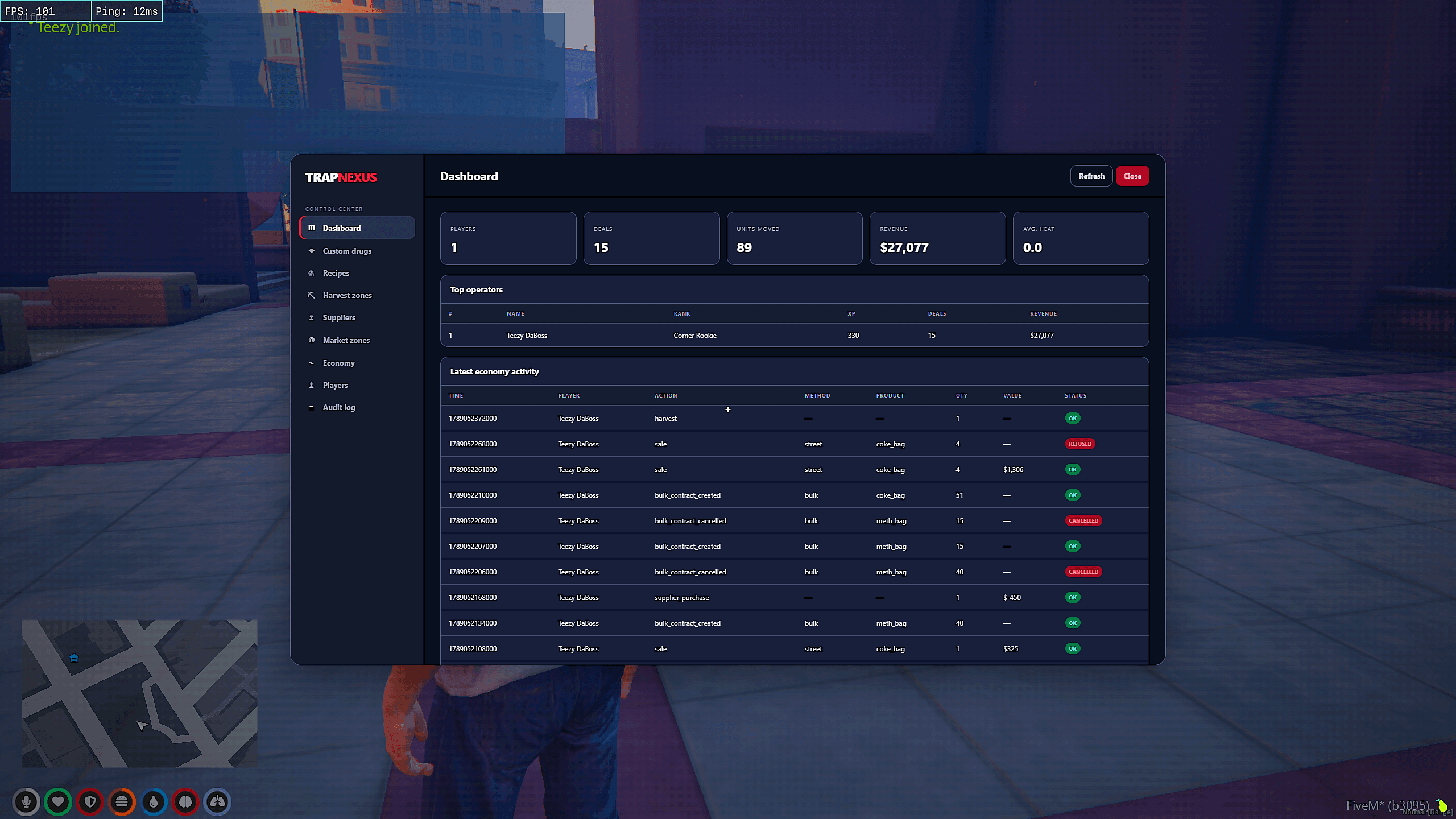Image resolution: width=1456 pixels, height=819 pixels.
Task: Click the Economy sidebar icon
Action: (x=311, y=363)
